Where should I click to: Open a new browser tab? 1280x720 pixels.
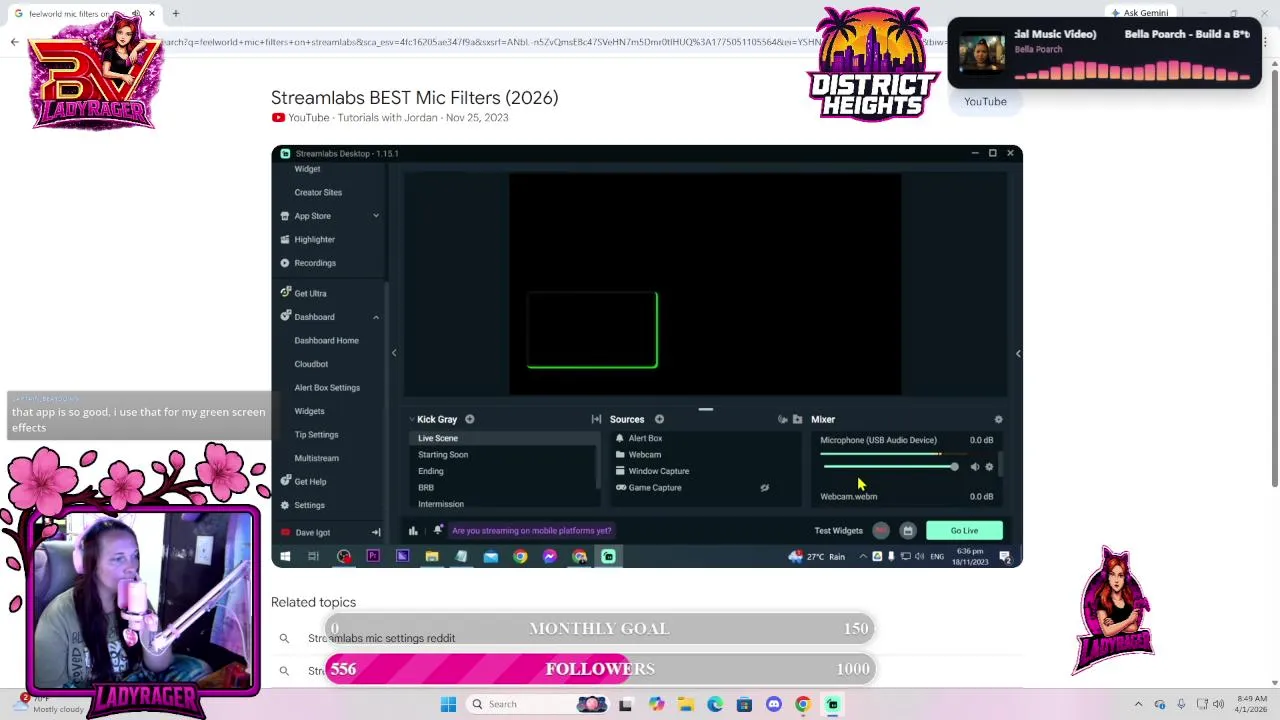(x=175, y=14)
